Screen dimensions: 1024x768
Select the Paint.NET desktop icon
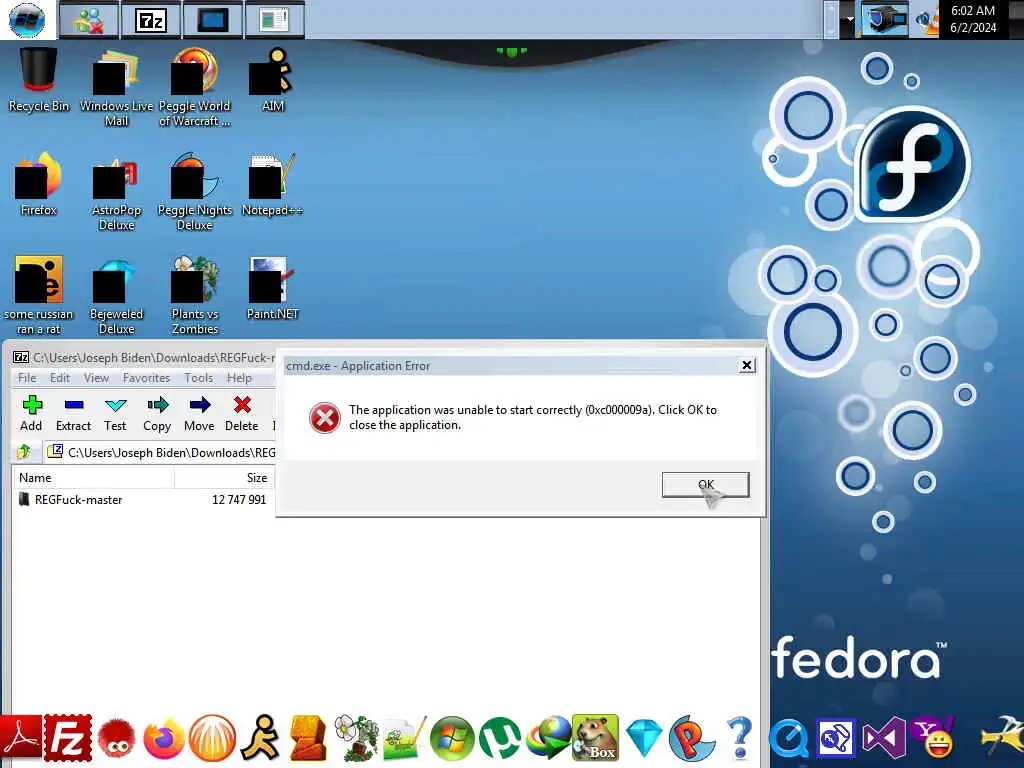tap(272, 287)
